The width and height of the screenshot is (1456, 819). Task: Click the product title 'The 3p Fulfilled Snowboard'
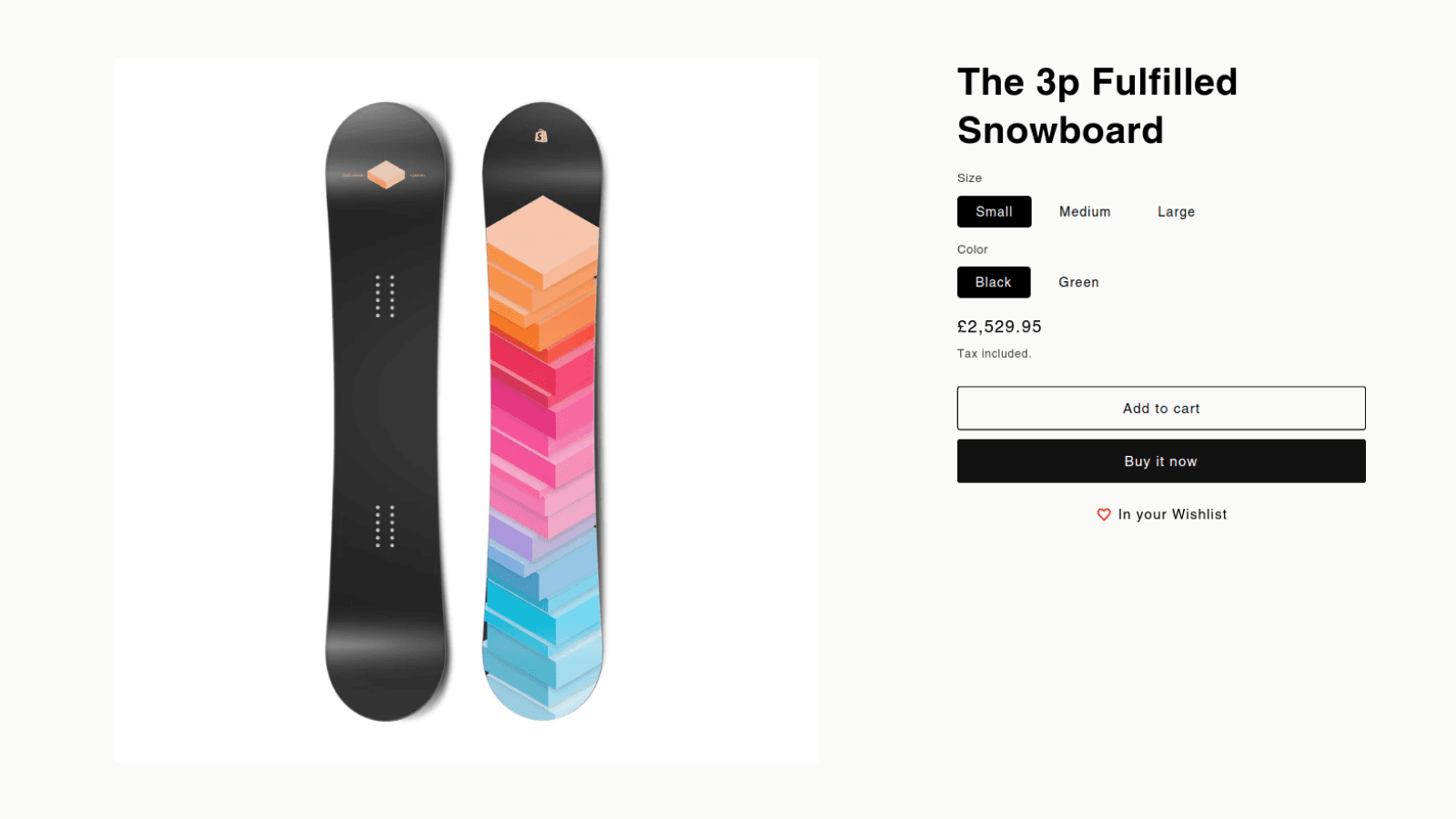[x=1097, y=106]
